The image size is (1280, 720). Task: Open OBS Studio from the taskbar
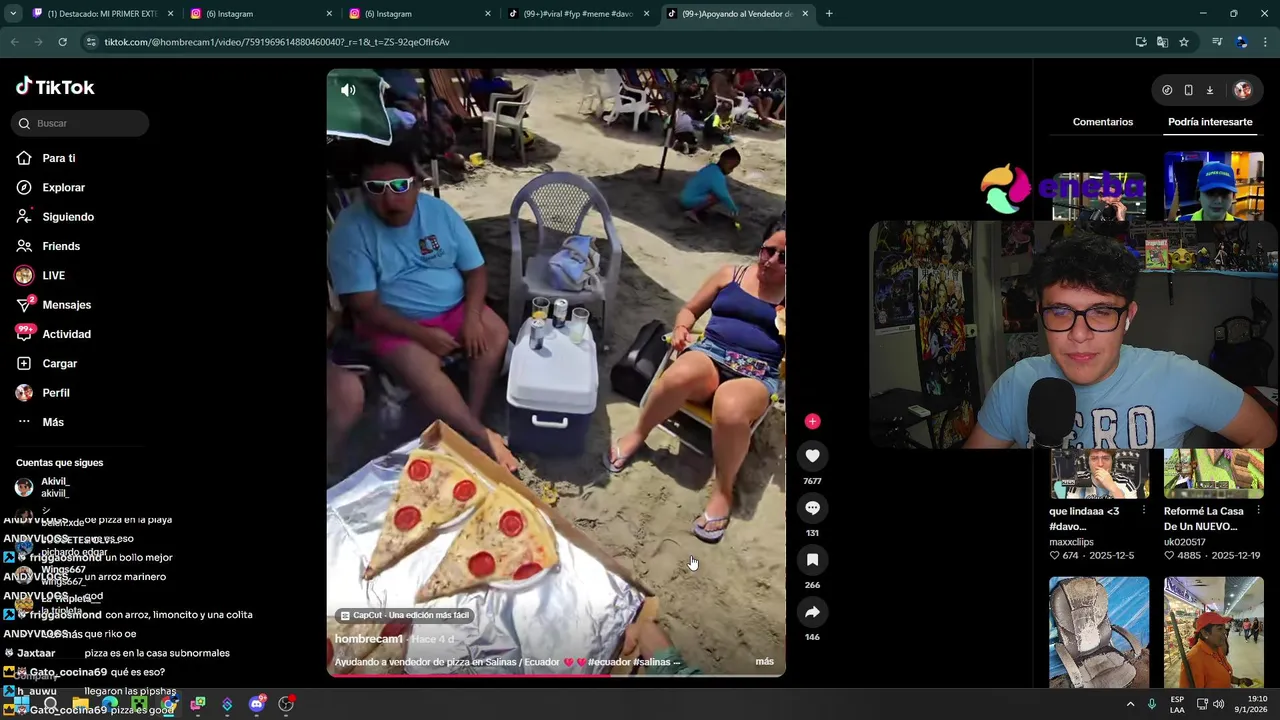point(286,704)
